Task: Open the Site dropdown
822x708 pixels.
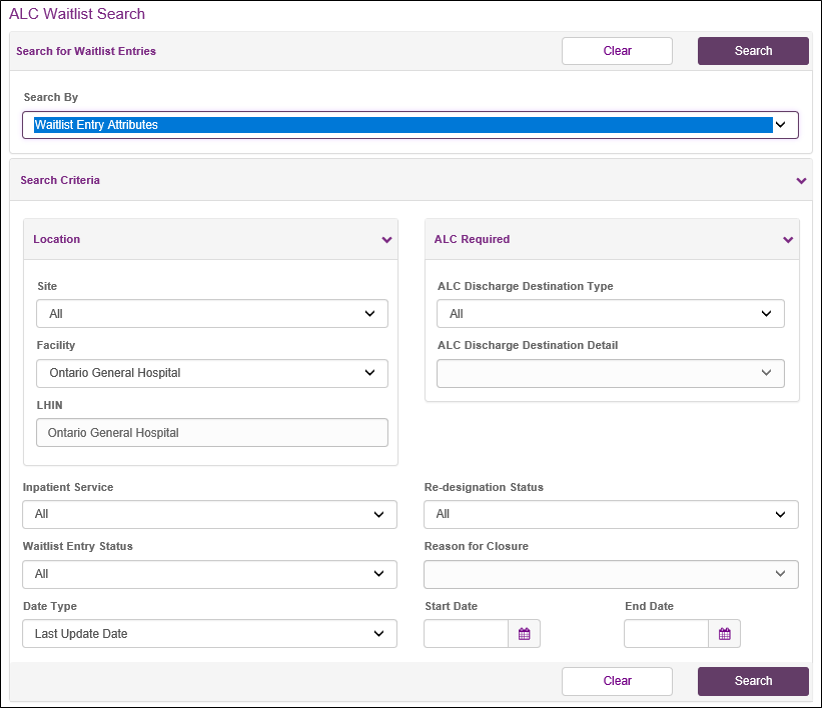Action: 212,314
